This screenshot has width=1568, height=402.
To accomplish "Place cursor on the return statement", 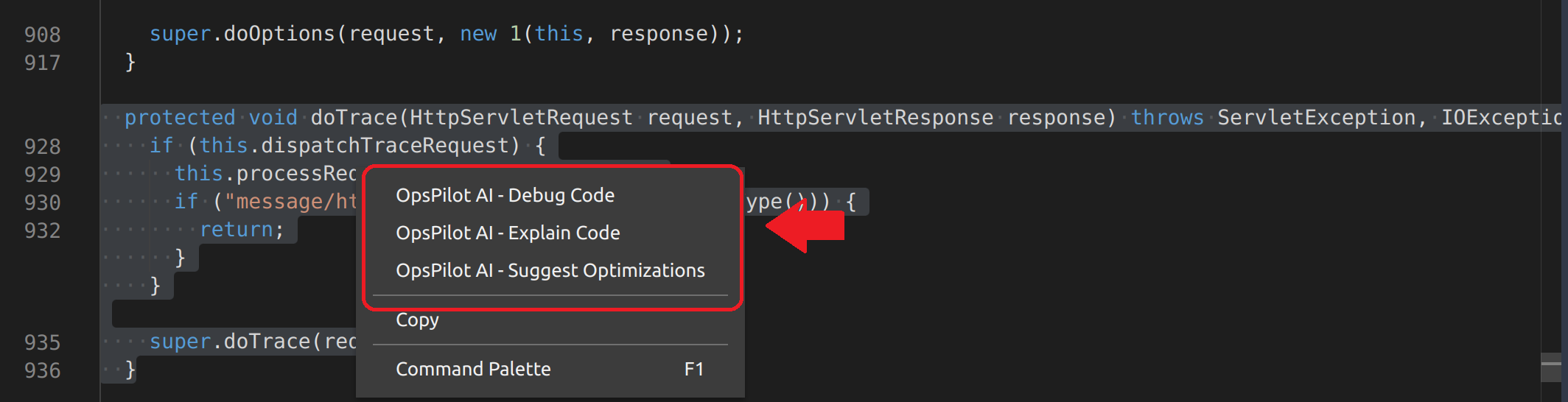I will click(x=237, y=230).
